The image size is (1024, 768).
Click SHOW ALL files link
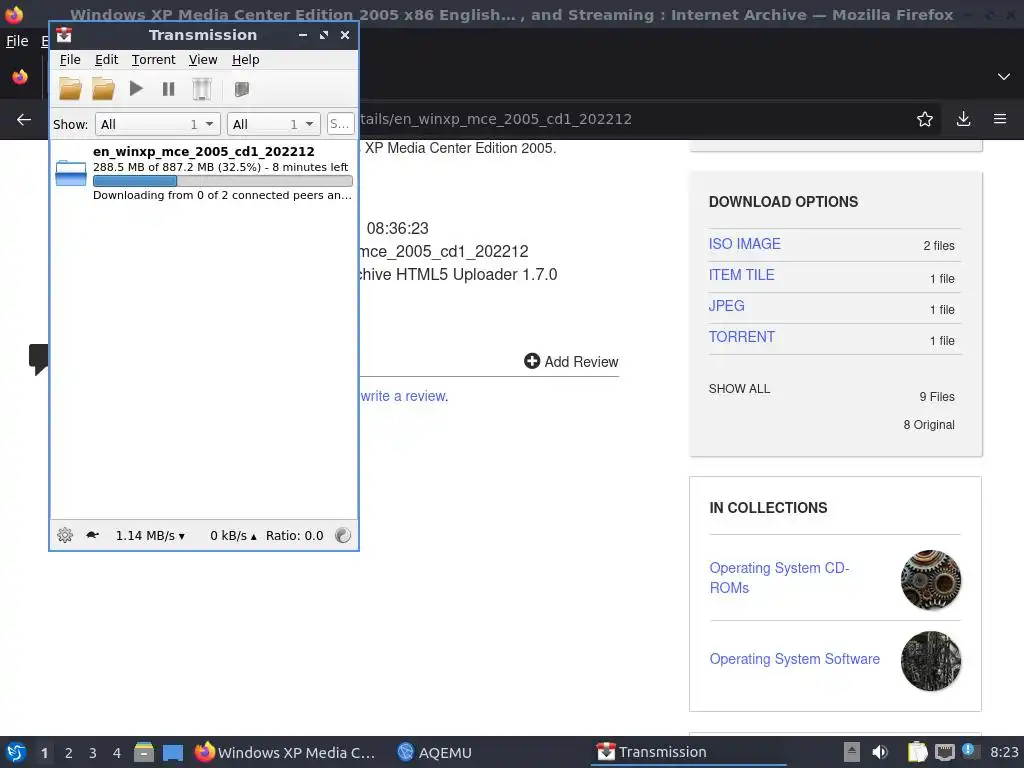(739, 389)
